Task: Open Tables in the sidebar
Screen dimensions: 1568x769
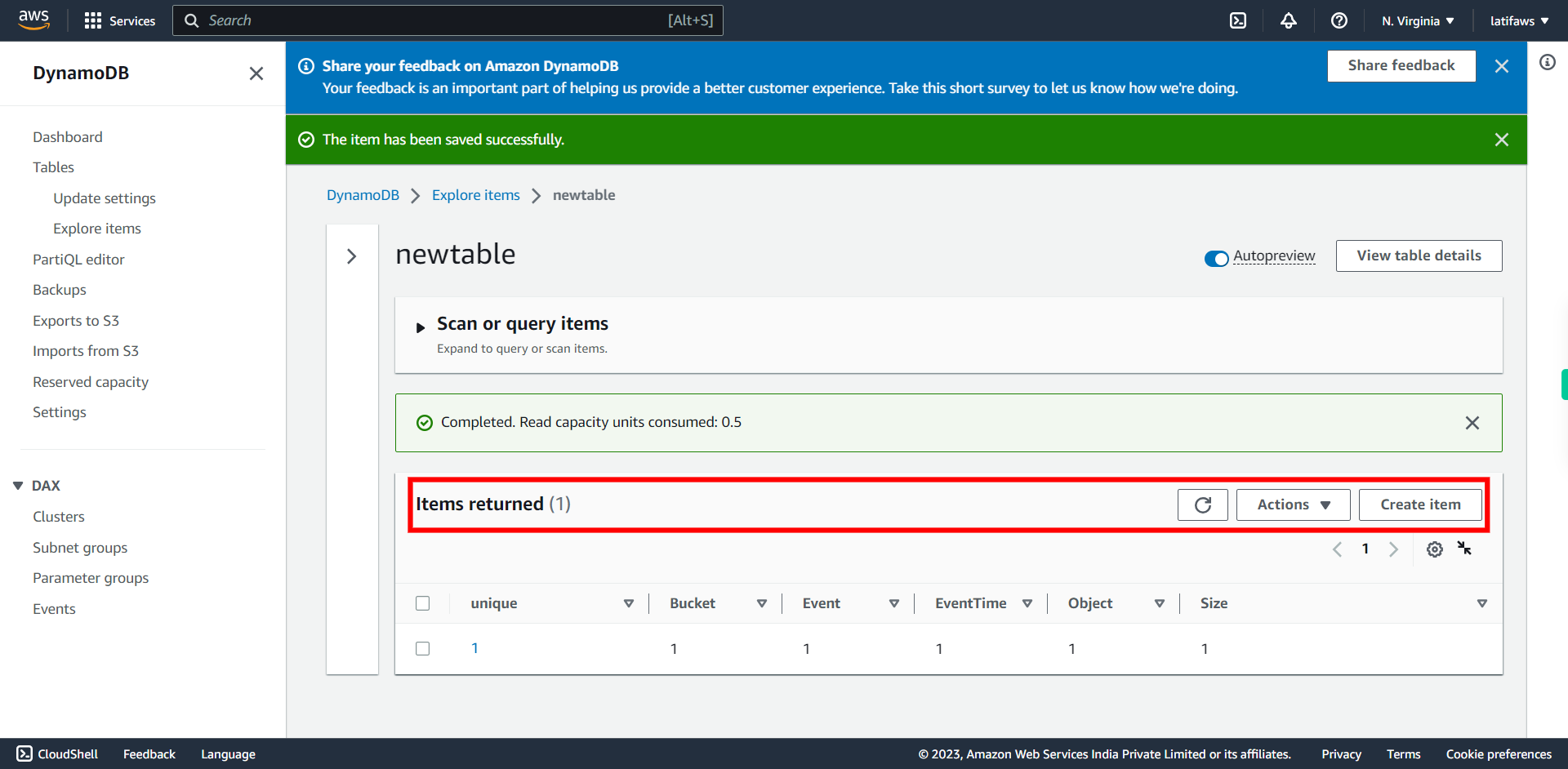Action: 53,167
